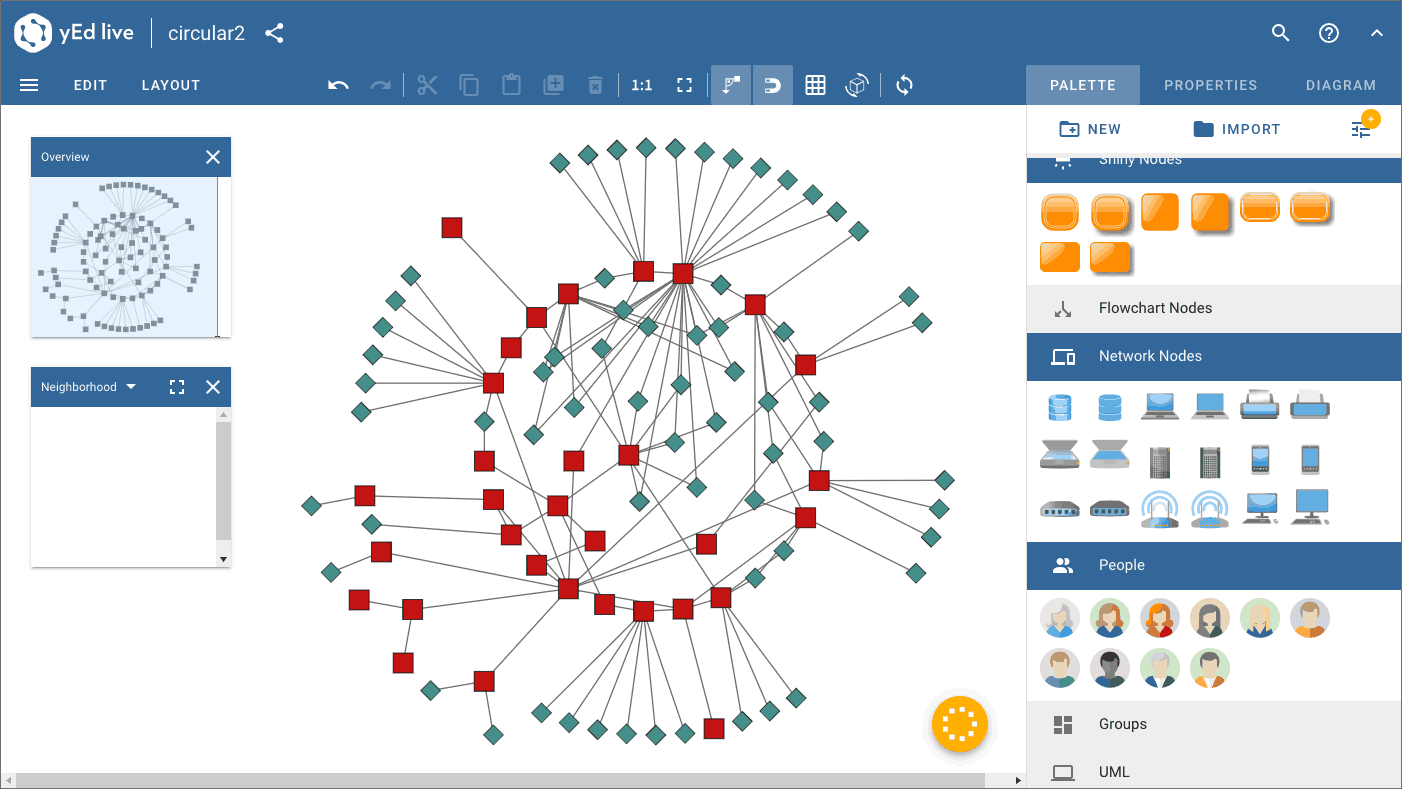Click the share icon next to circular2
The width and height of the screenshot is (1402, 789).
[x=274, y=33]
